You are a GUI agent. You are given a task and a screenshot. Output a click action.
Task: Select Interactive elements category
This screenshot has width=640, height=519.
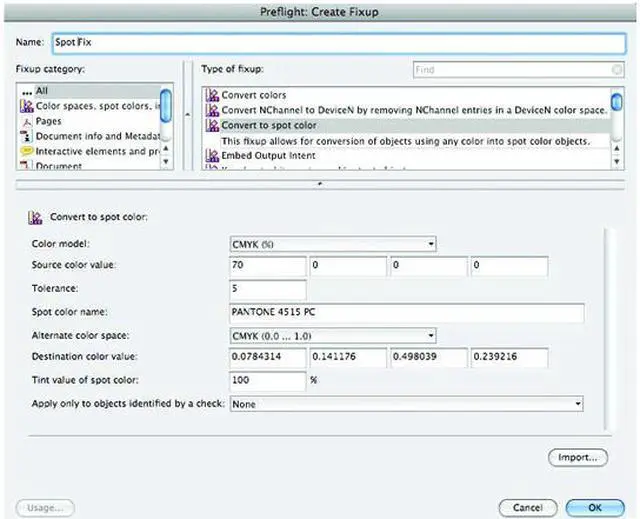pos(89,151)
